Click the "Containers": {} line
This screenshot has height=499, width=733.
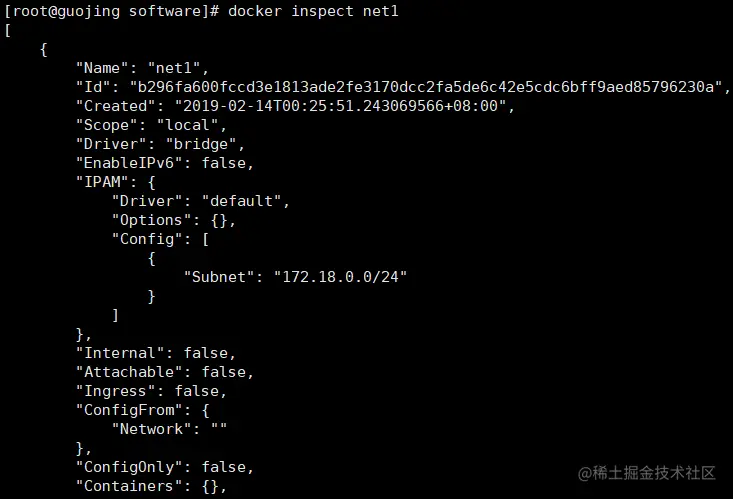pyautogui.click(x=151, y=486)
